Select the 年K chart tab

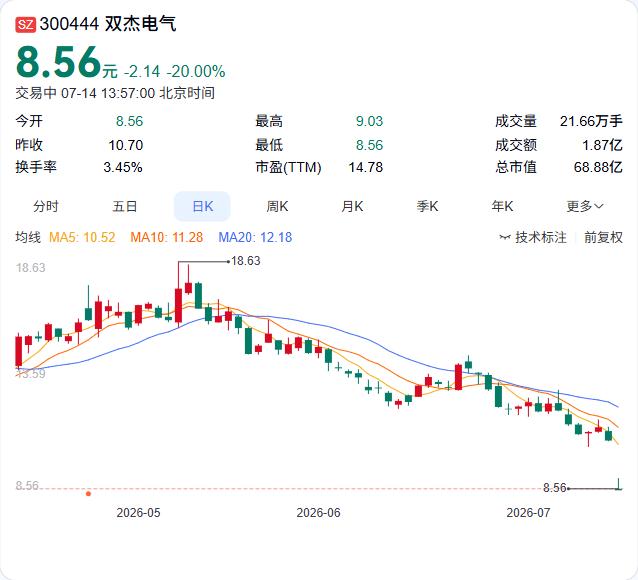502,206
